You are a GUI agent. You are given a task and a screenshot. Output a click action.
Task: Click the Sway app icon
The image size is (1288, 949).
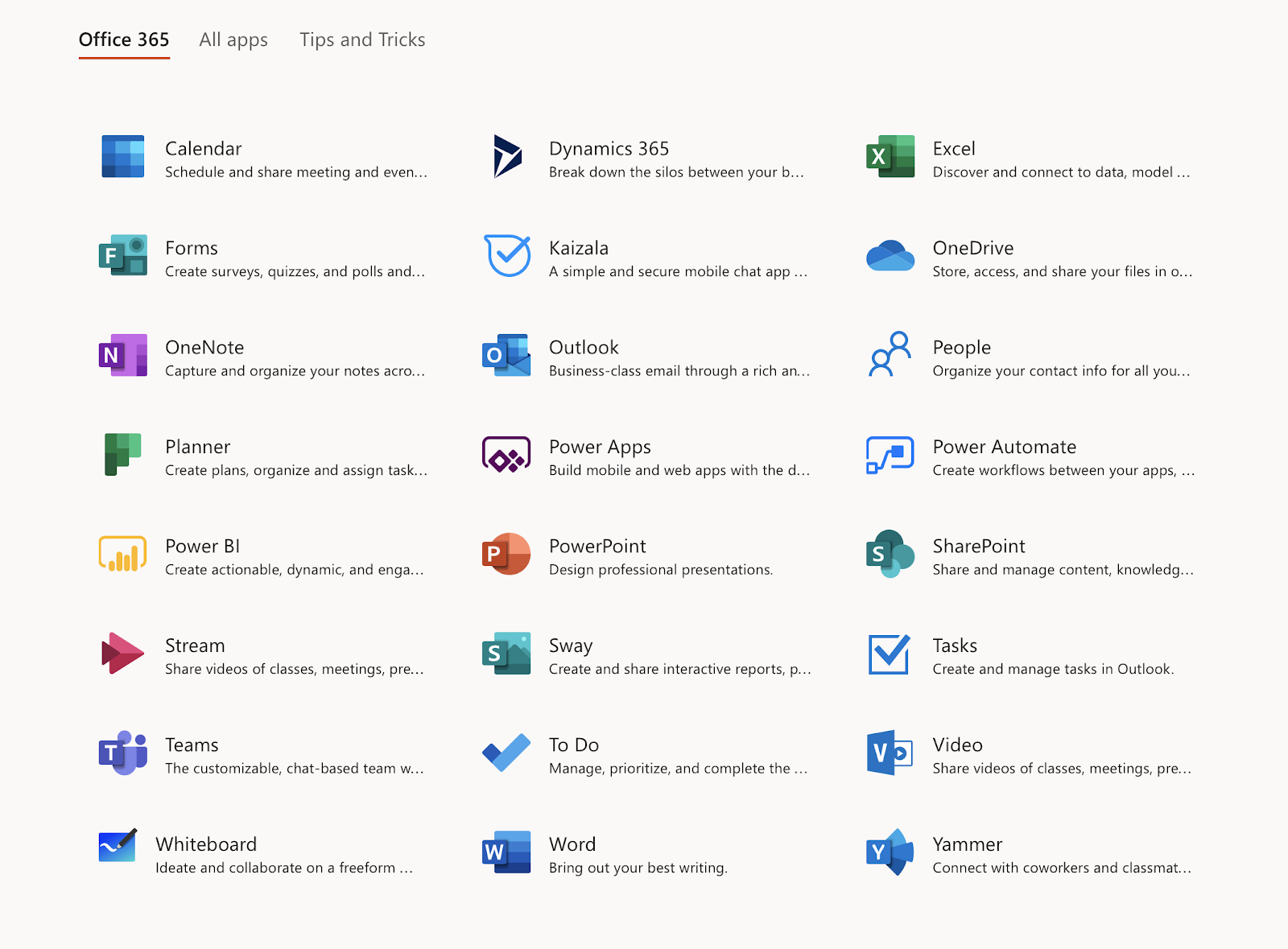click(506, 653)
